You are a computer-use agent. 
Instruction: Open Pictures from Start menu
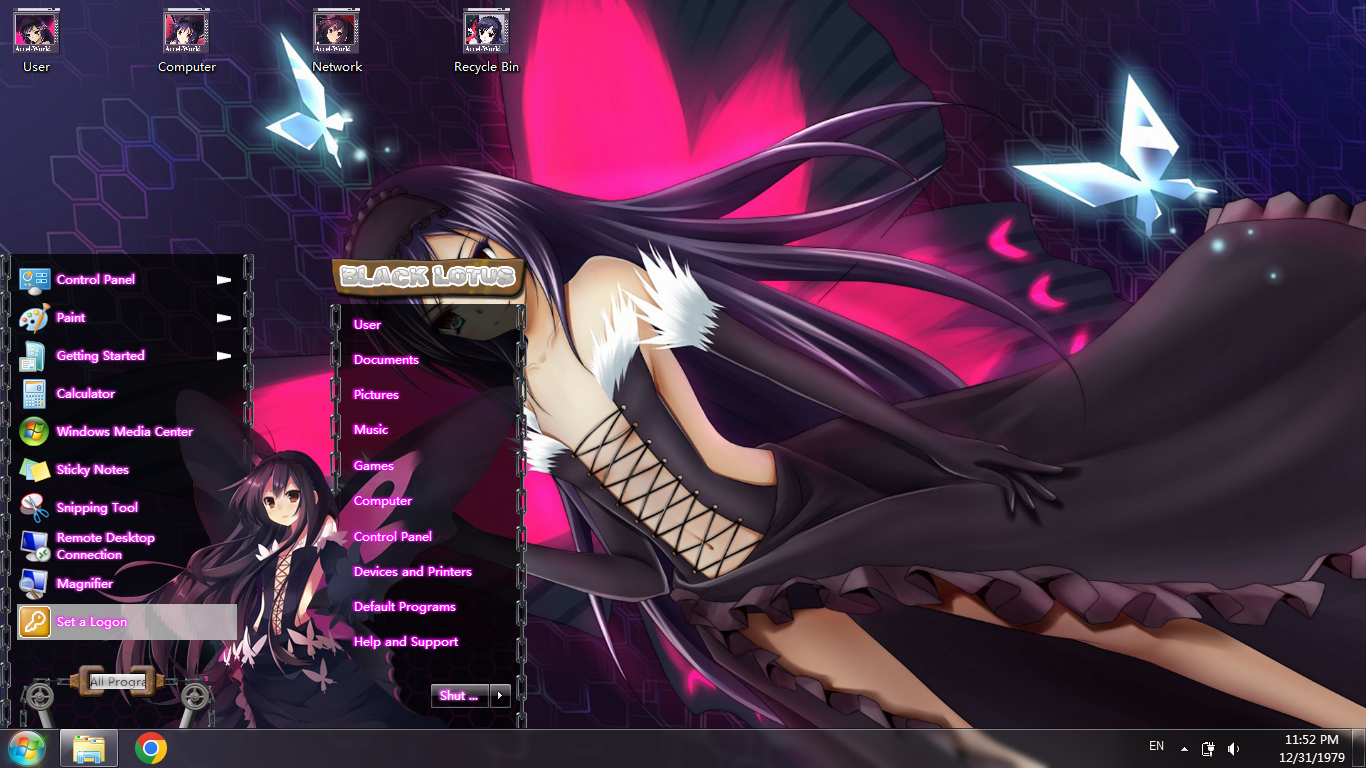point(376,395)
